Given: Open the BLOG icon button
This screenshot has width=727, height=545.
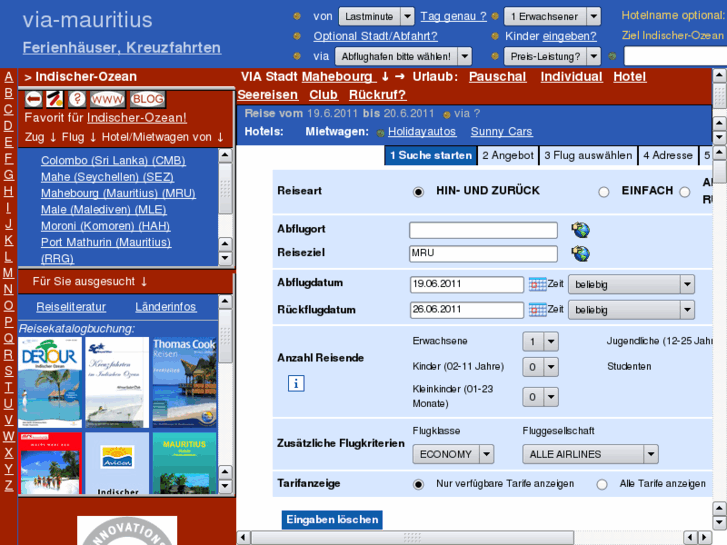Looking at the screenshot, I should click(147, 99).
